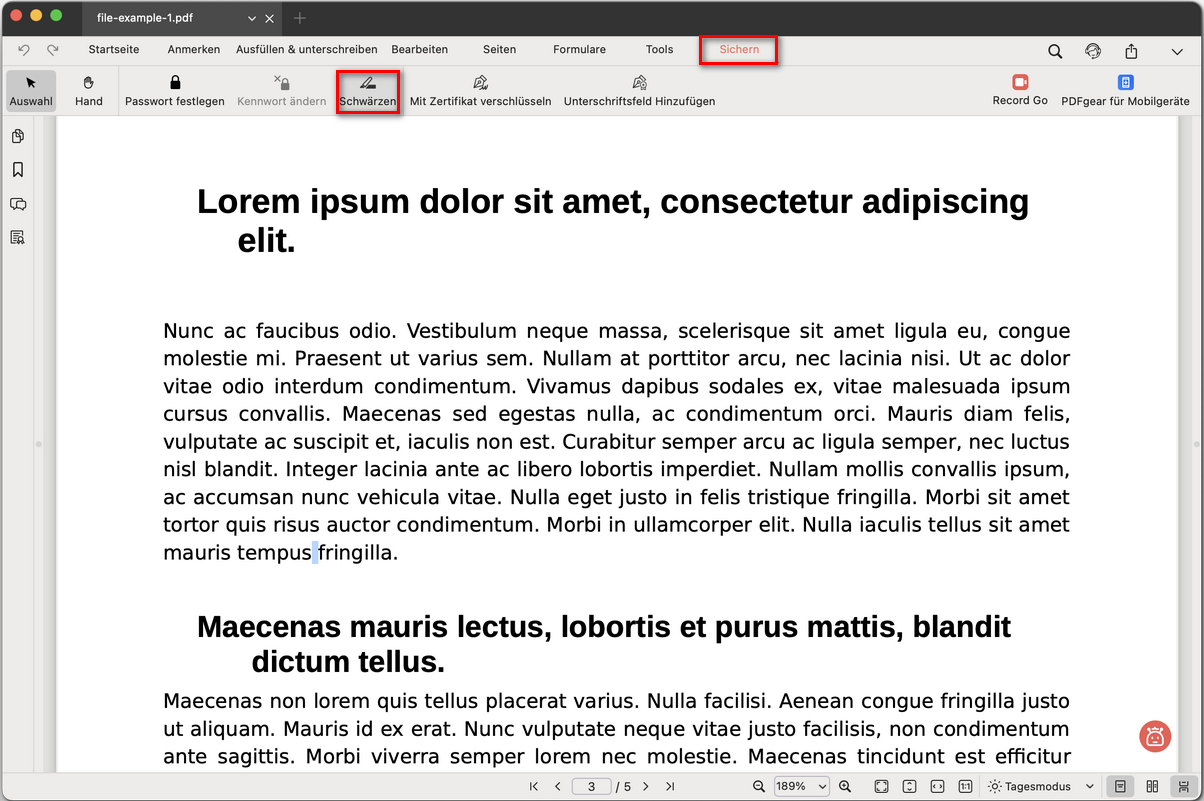The width and height of the screenshot is (1204, 801).
Task: Switch to two-page view layout
Action: tap(1152, 786)
